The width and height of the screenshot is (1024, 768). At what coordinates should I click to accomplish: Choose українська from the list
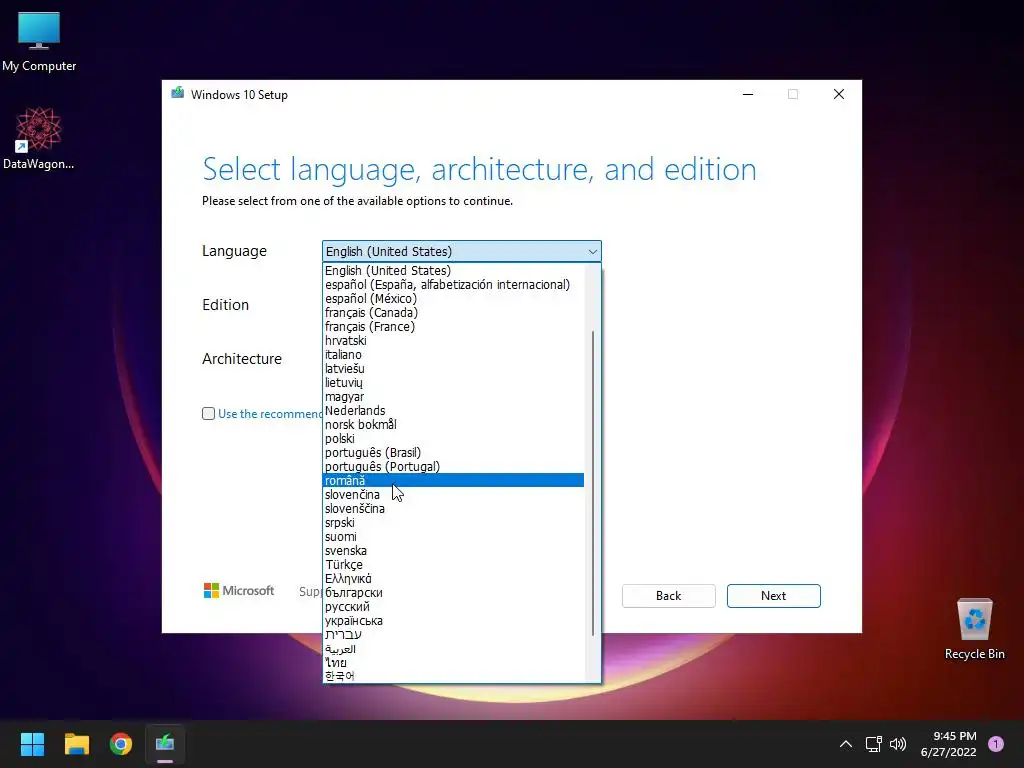[453, 621]
